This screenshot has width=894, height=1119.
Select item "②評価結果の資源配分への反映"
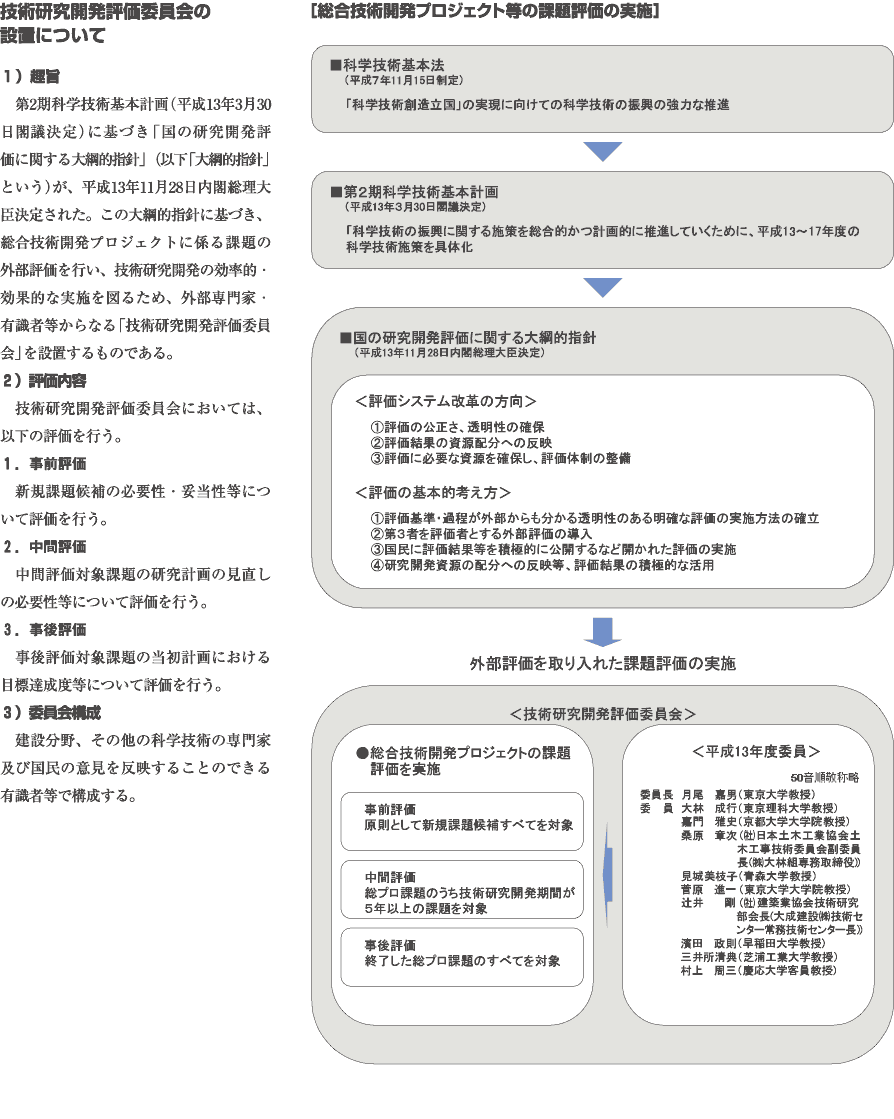[461, 442]
